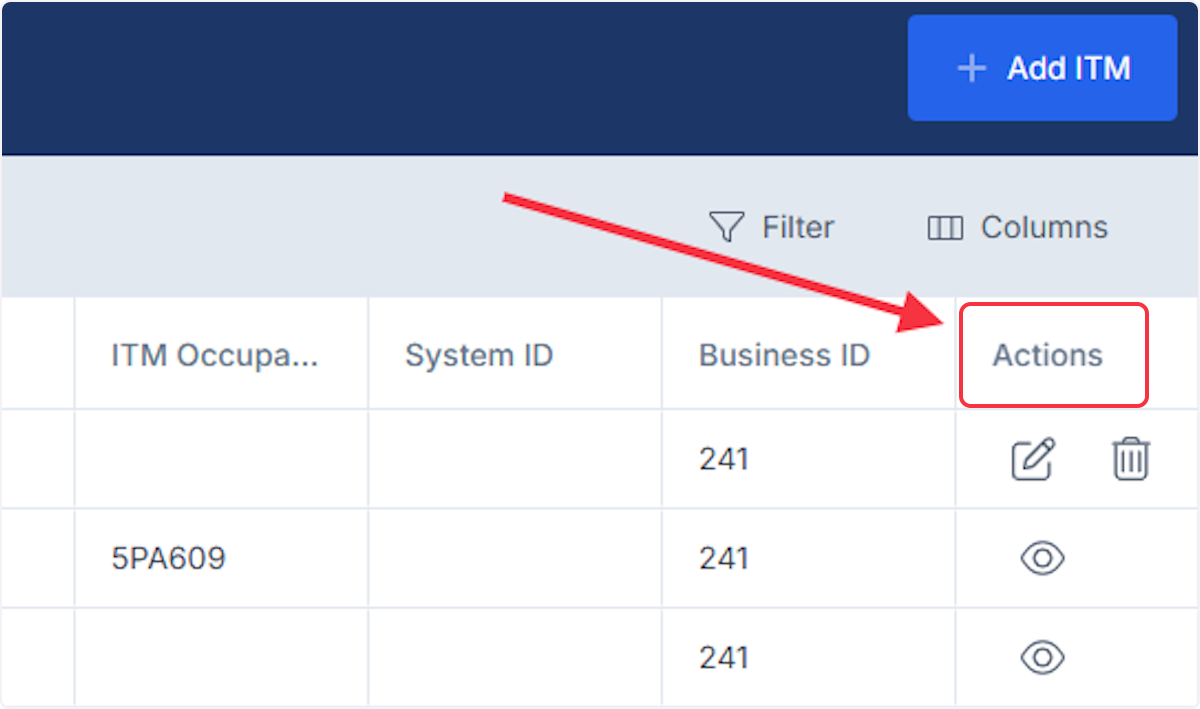Image resolution: width=1200 pixels, height=709 pixels.
Task: Click the 241 cell in the 5PA609 row
Action: 809,558
